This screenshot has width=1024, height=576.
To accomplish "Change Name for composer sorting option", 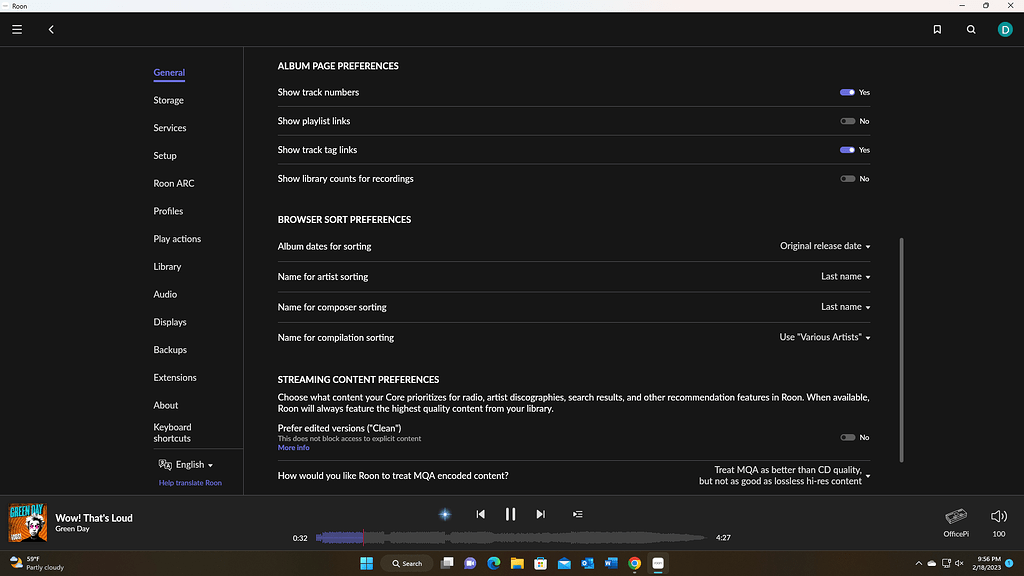I will click(x=845, y=307).
